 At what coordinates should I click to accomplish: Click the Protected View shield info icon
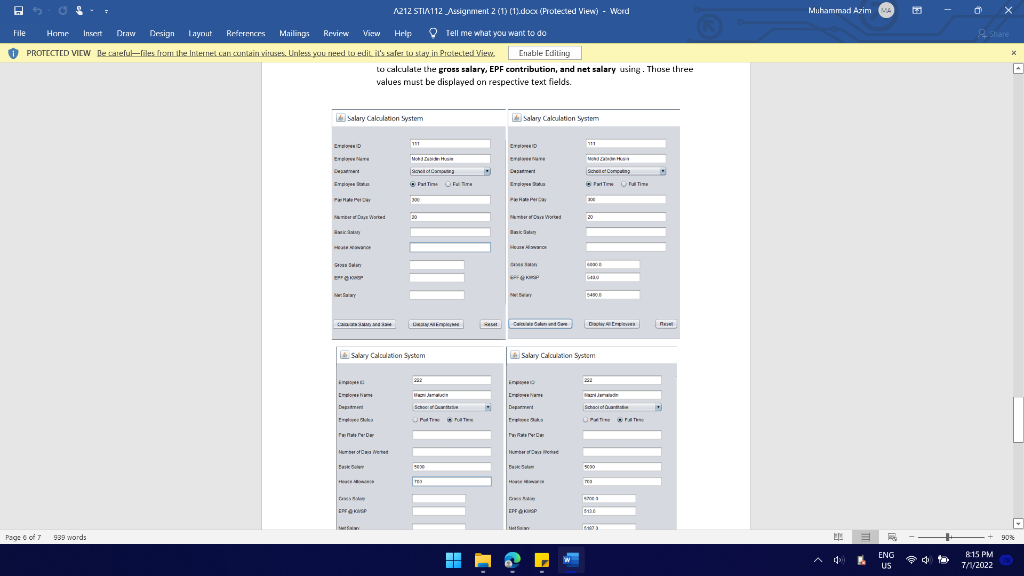tap(13, 53)
